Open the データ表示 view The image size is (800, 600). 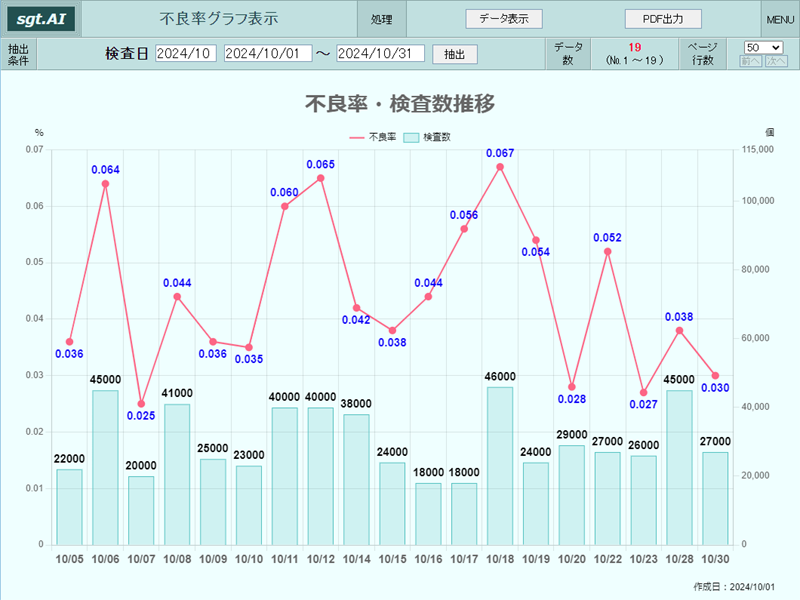point(504,19)
